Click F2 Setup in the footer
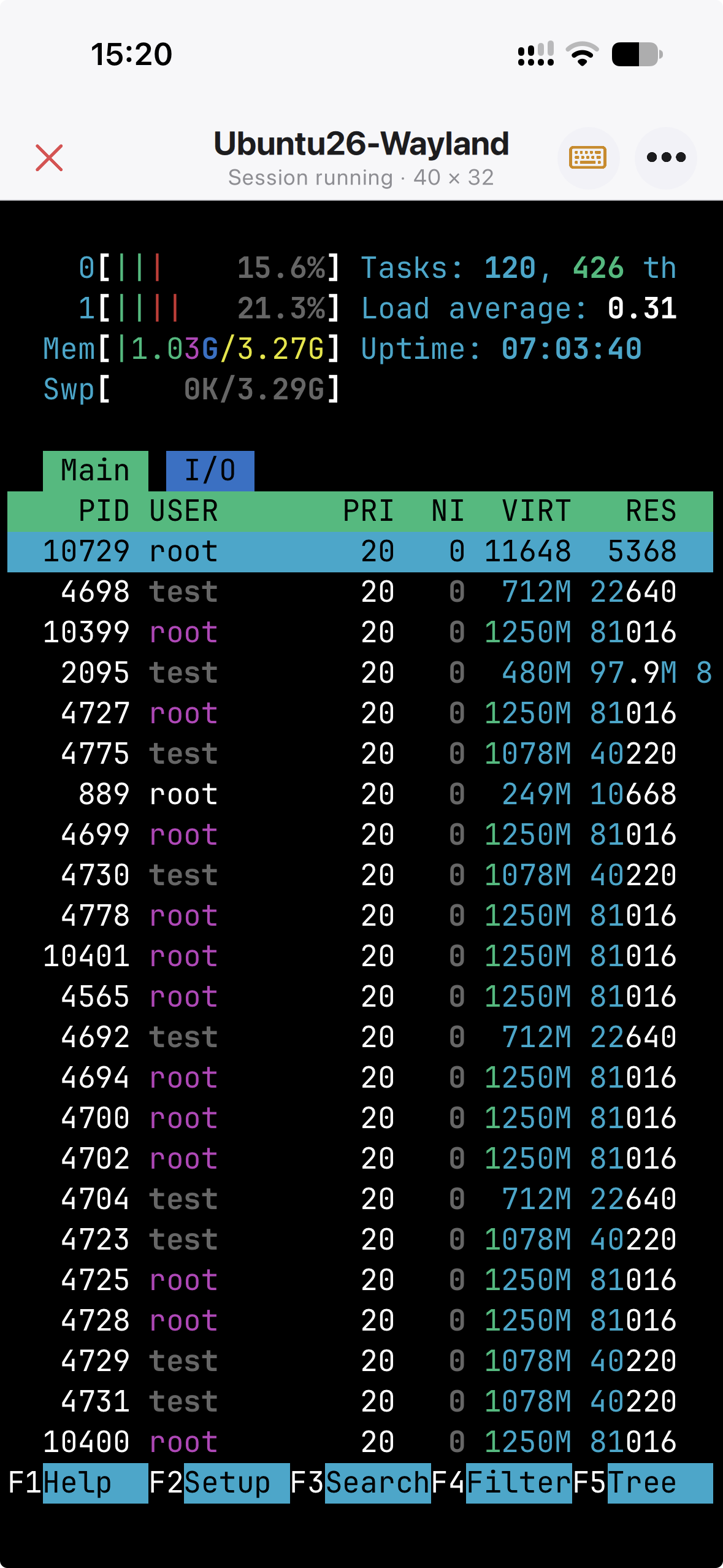723x1568 pixels. (x=219, y=1483)
